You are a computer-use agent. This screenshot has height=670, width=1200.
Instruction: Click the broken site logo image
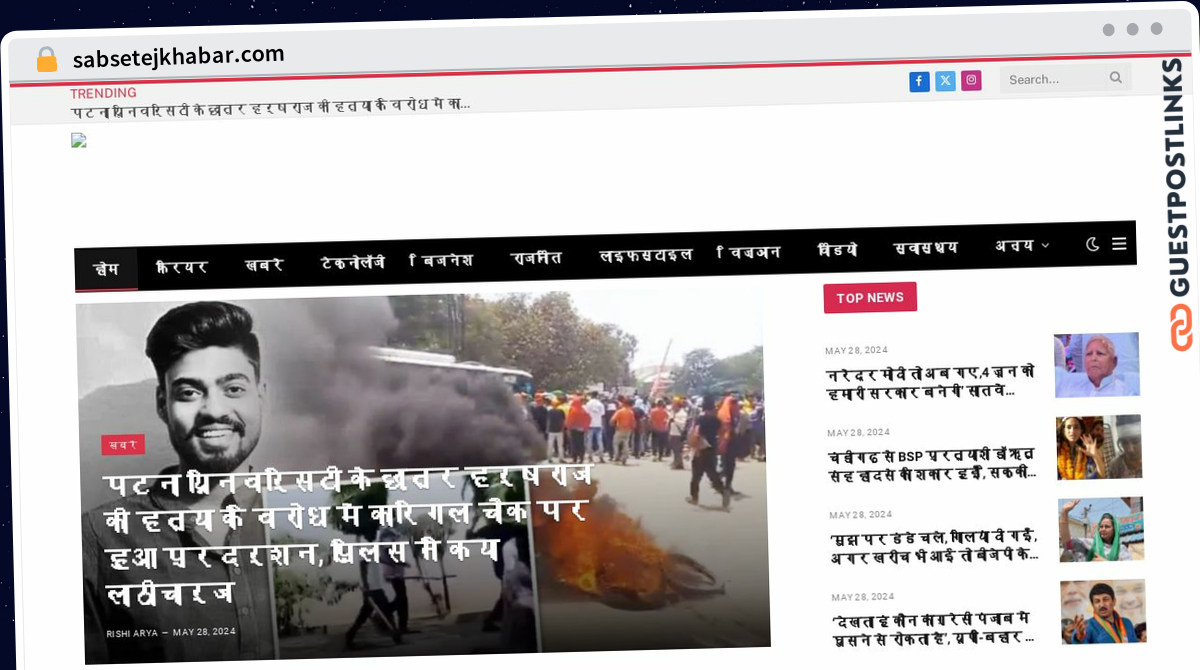click(x=79, y=141)
